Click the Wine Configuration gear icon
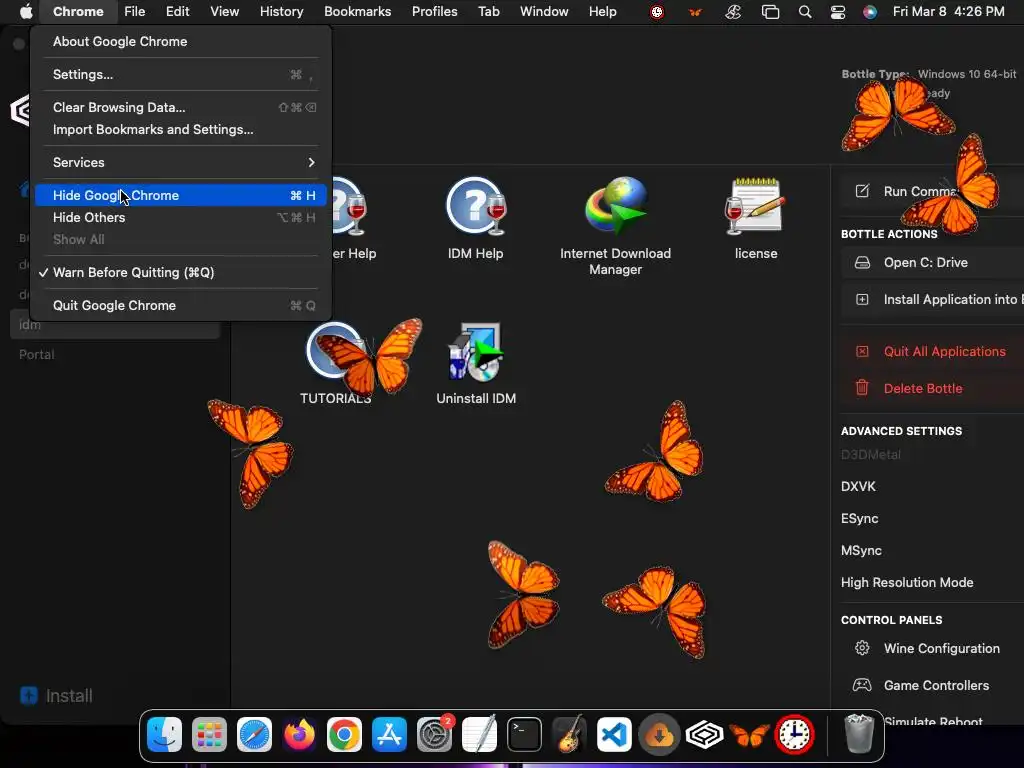Image resolution: width=1024 pixels, height=768 pixels. 862,648
